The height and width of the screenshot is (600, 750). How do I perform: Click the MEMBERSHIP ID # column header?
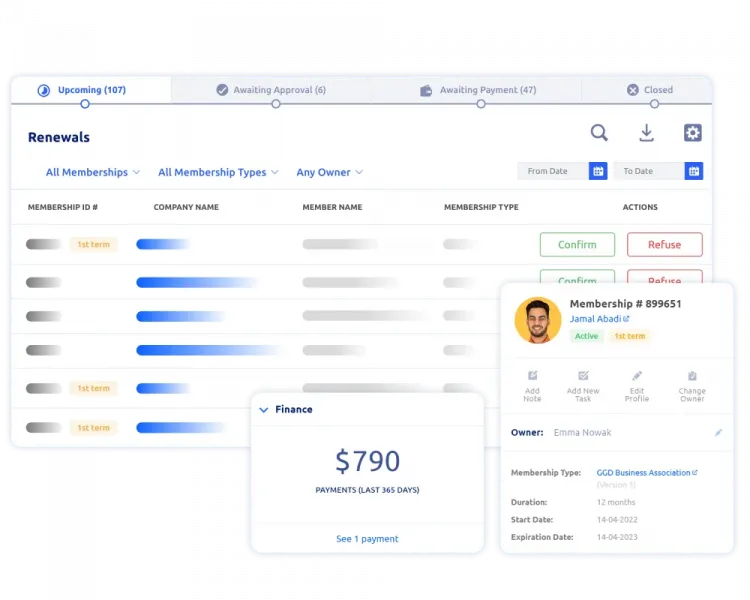63,207
